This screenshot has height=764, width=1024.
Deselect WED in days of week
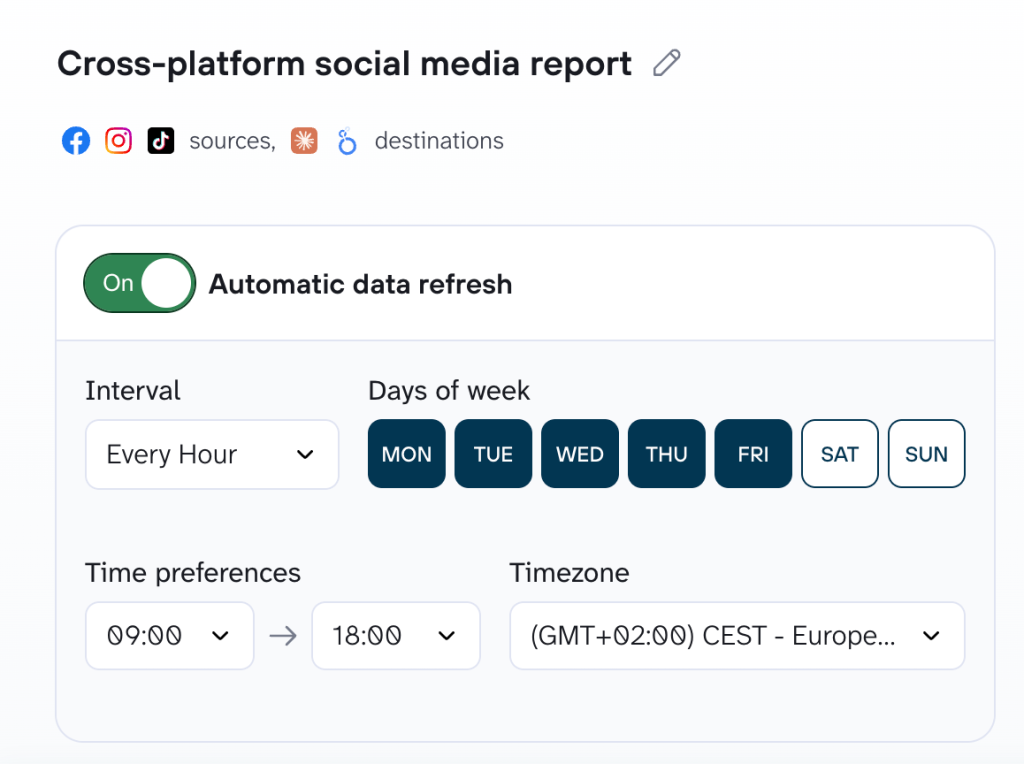click(x=580, y=454)
